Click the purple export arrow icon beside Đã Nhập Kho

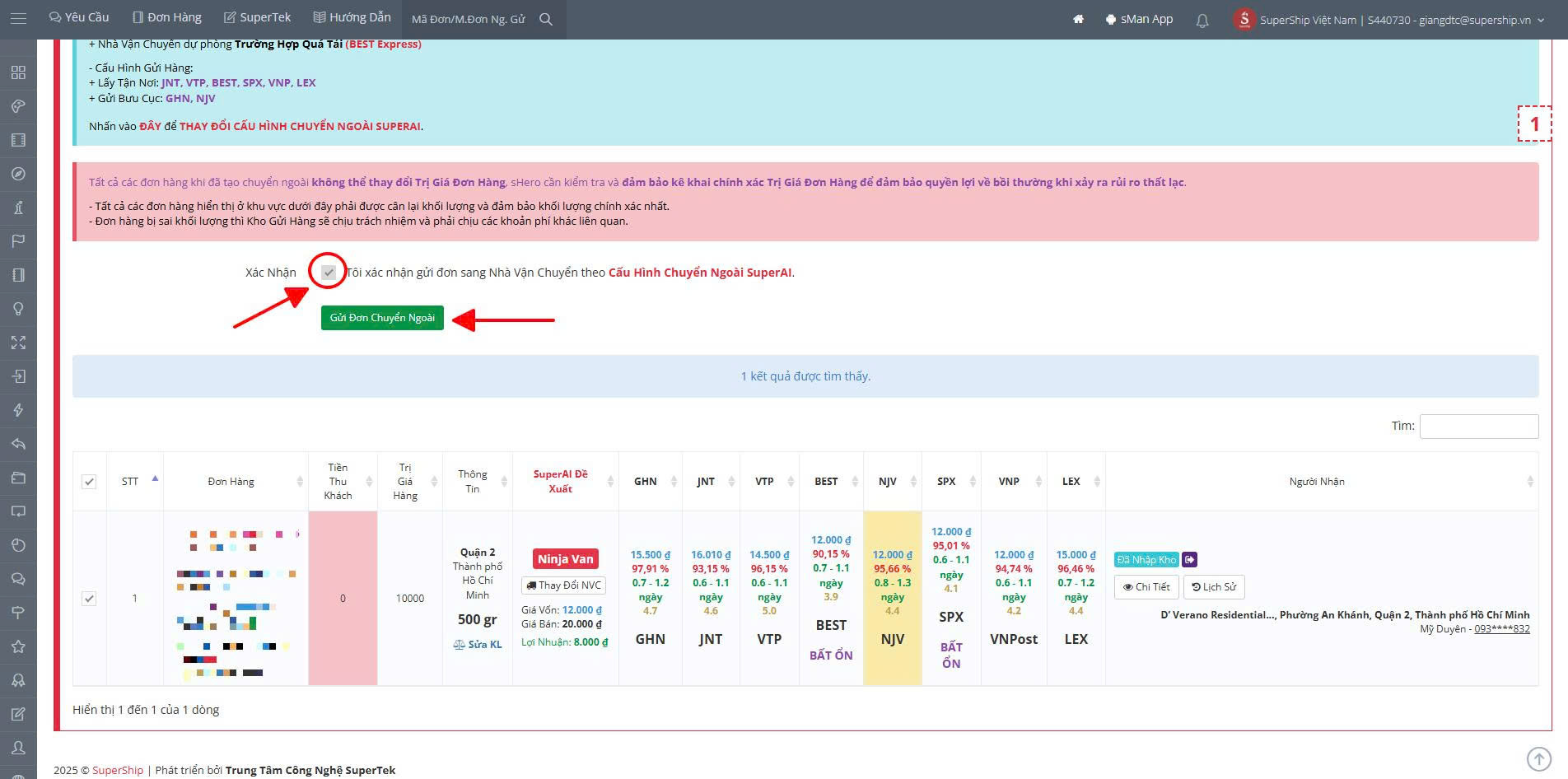1189,560
